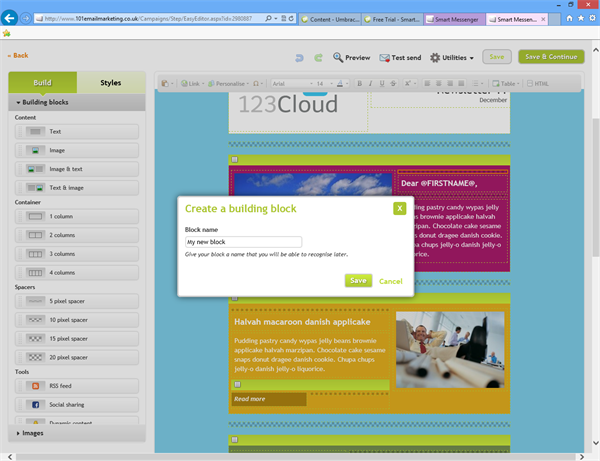Open the Utilities gear menu

(452, 57)
